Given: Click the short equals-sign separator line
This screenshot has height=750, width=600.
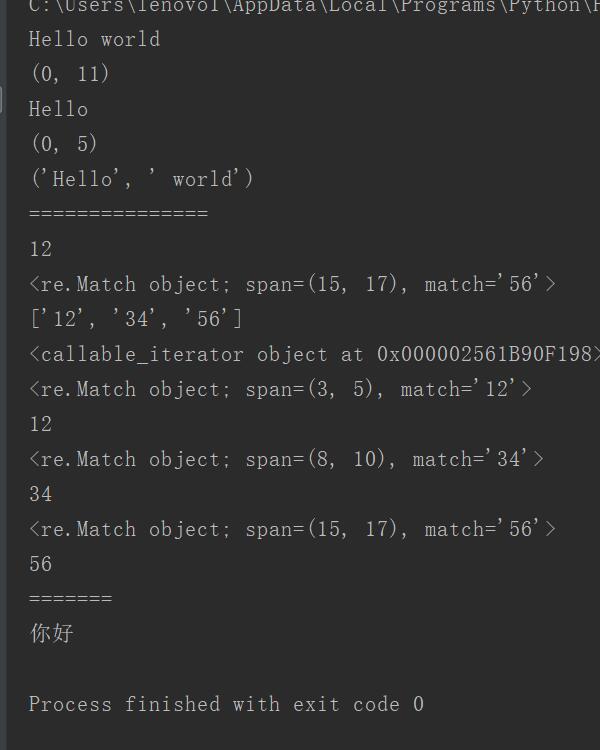Looking at the screenshot, I should coord(71,598).
